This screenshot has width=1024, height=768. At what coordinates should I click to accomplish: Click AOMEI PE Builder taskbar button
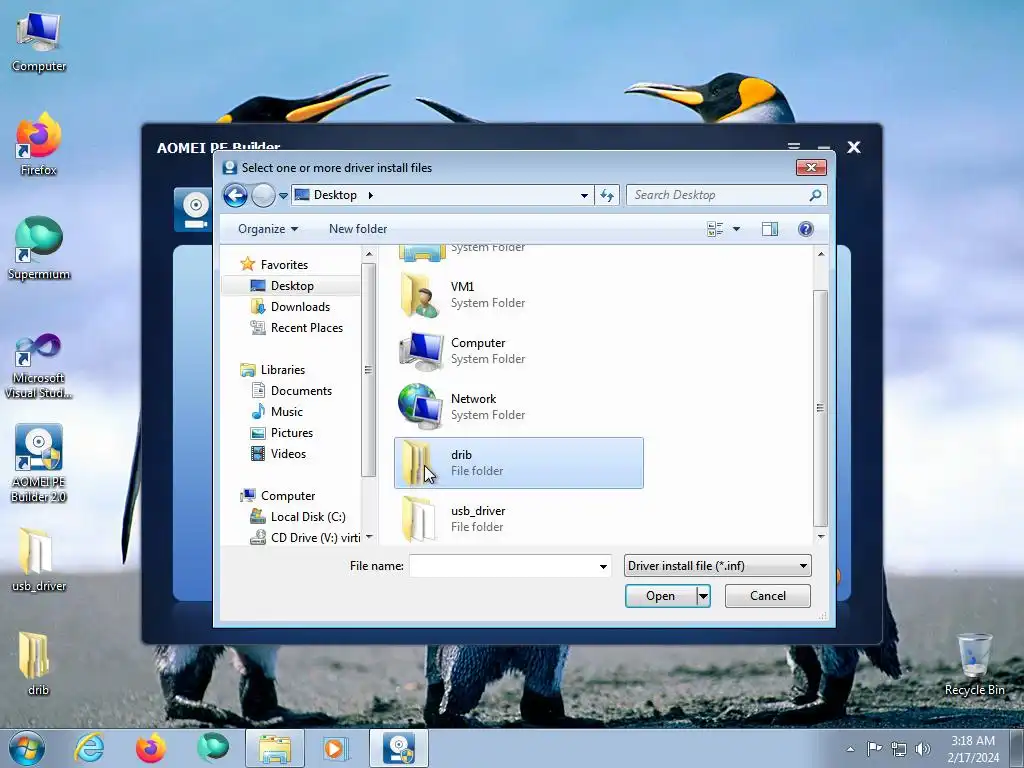399,748
